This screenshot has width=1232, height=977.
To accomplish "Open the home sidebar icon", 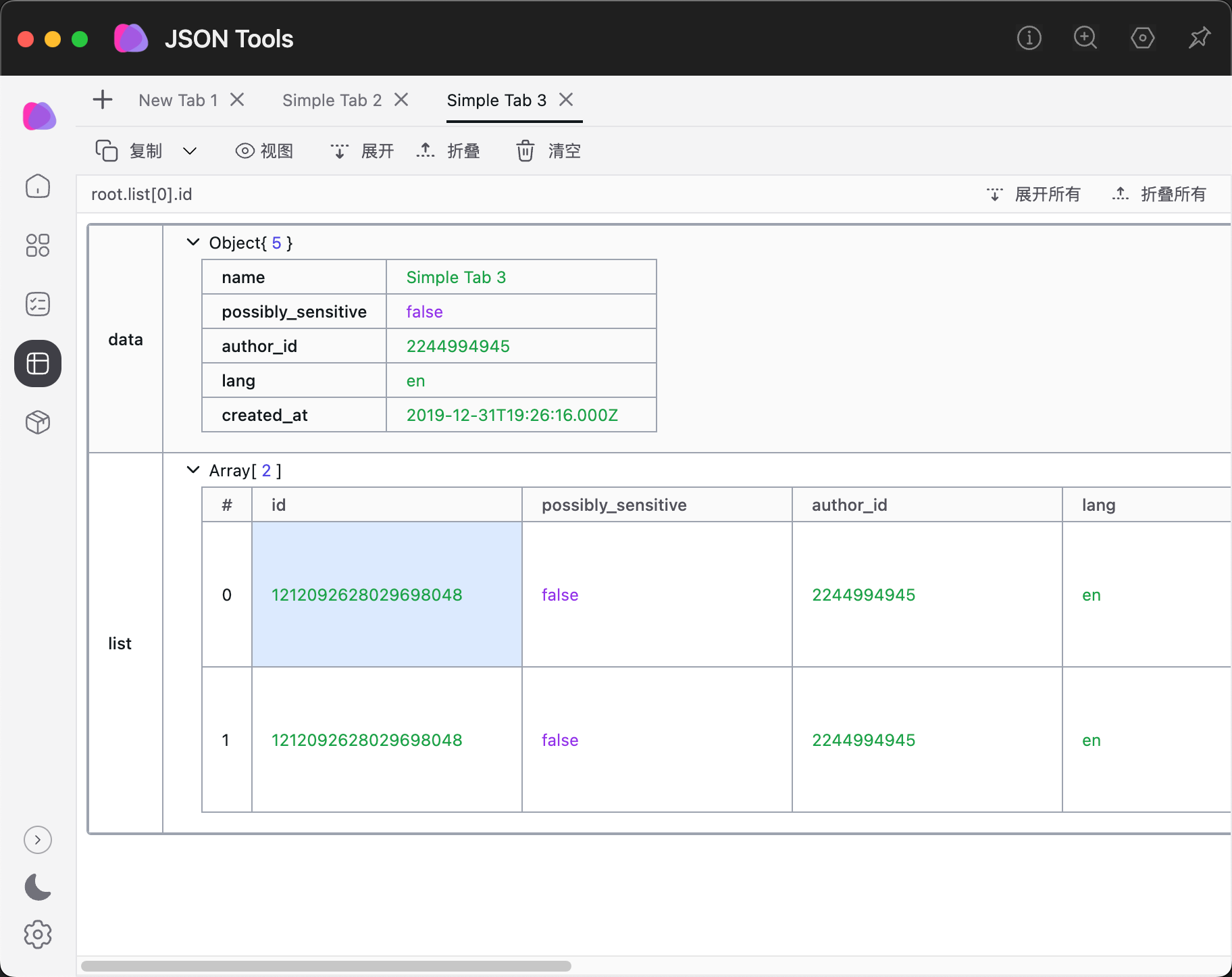I will click(38, 186).
